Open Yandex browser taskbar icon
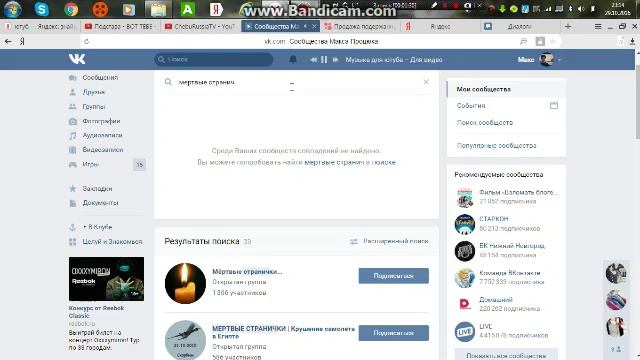640x360 pixels. click(x=216, y=9)
